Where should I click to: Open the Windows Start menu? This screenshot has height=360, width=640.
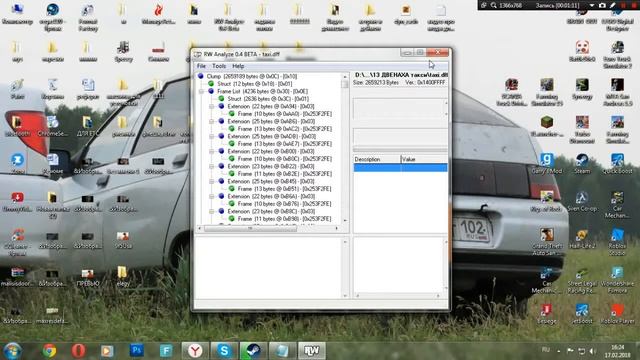[x=12, y=351]
